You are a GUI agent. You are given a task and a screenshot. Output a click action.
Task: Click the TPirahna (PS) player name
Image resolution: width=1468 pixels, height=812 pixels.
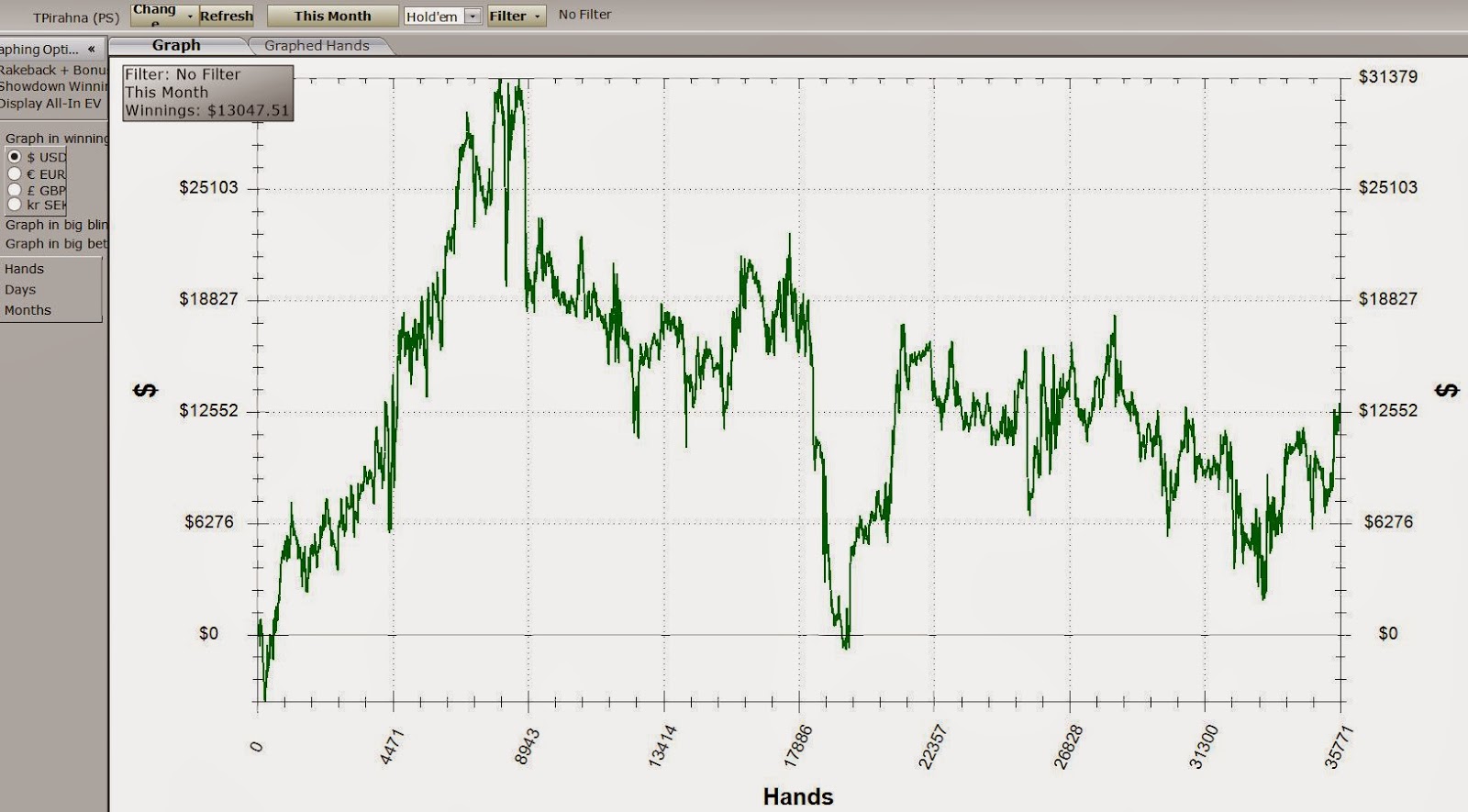point(76,17)
